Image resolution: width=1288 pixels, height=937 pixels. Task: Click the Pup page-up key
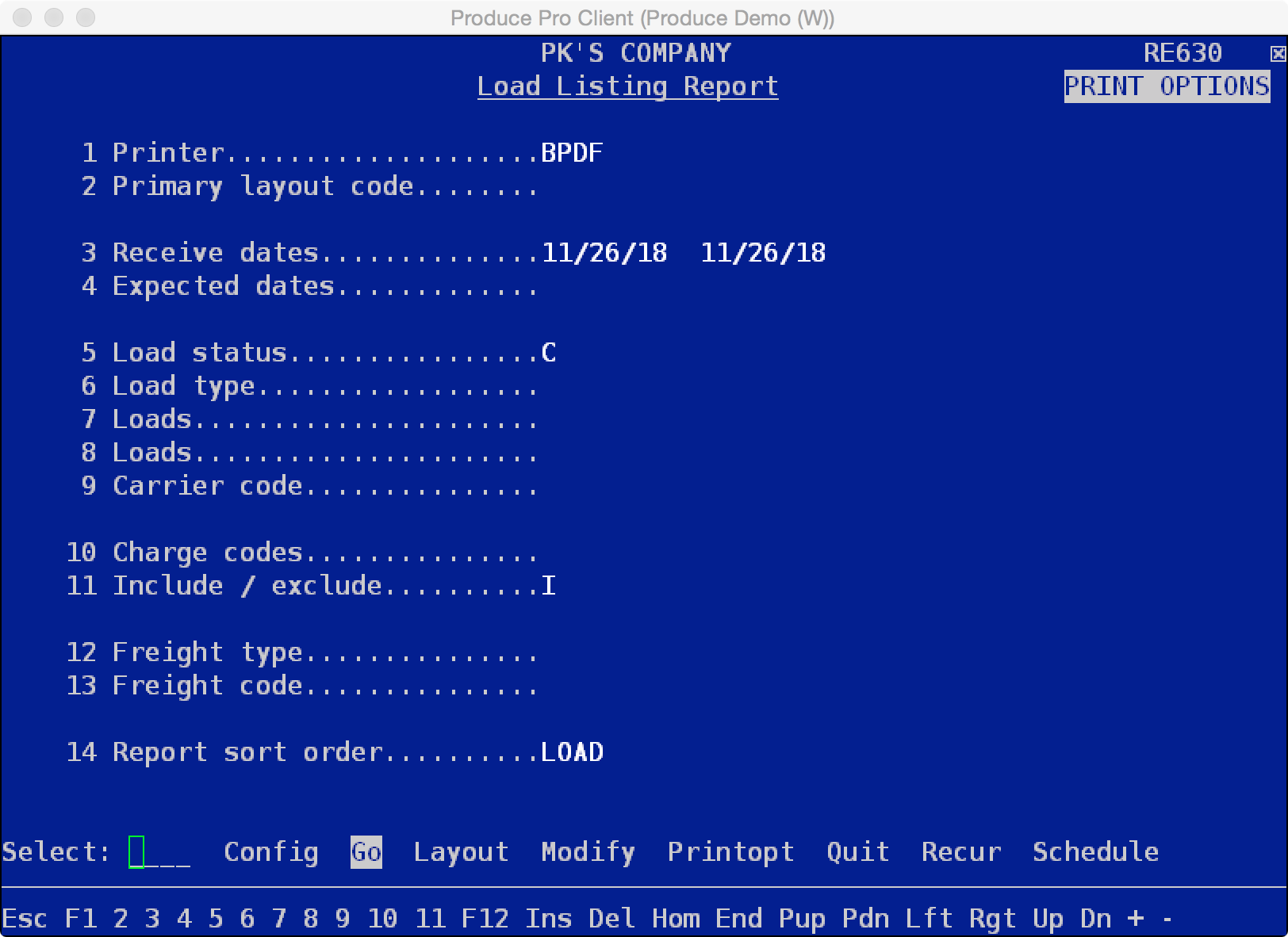pyautogui.click(x=802, y=919)
